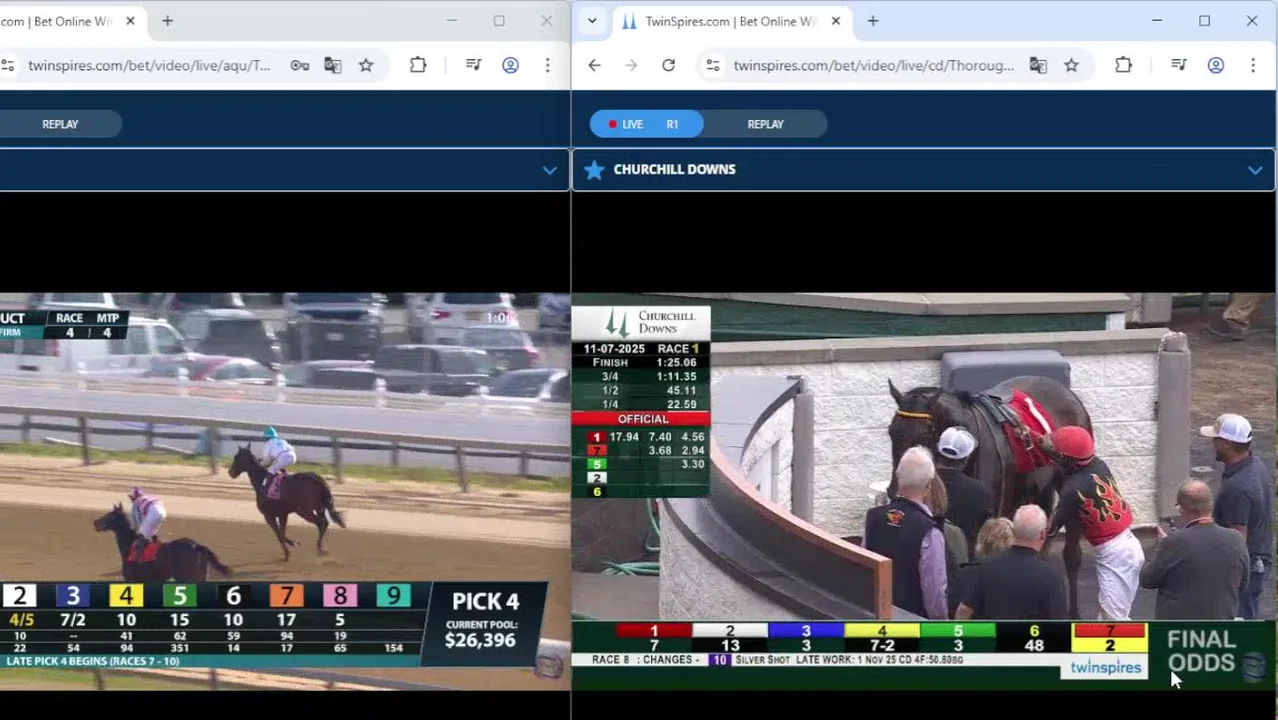Image resolution: width=1278 pixels, height=720 pixels.
Task: Click the REPLAY button in the left window
Action: (60, 124)
